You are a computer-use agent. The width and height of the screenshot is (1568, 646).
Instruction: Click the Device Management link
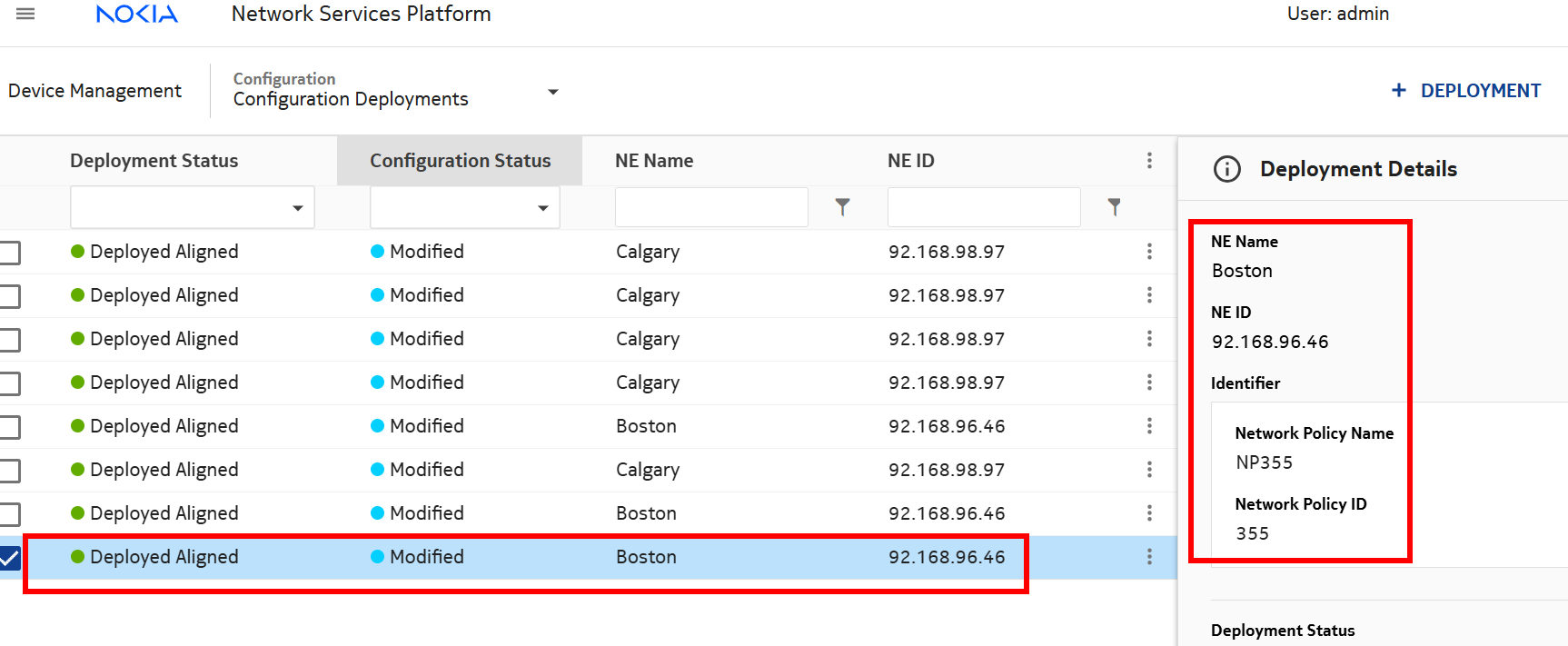pos(94,91)
